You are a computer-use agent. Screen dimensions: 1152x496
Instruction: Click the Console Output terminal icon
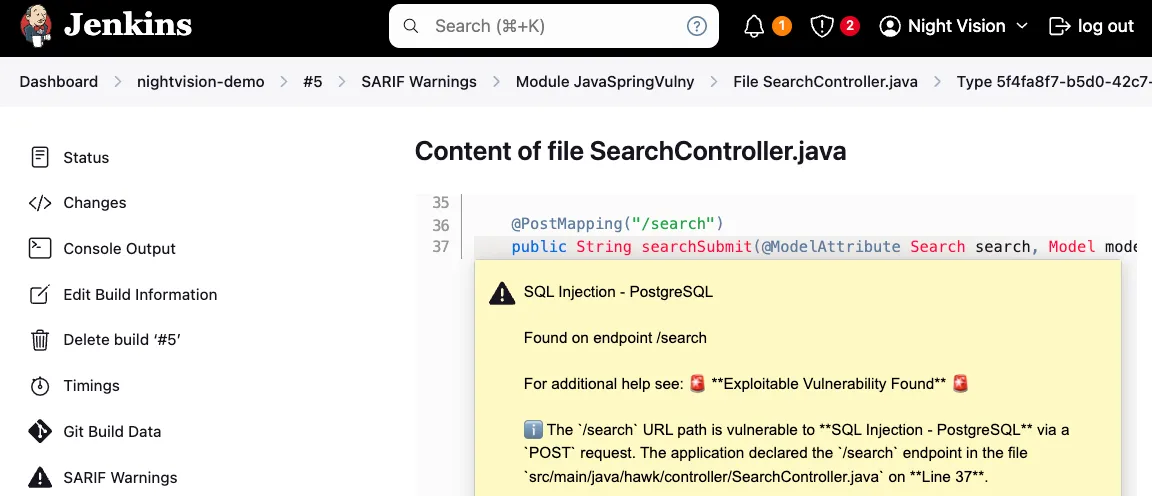pos(40,248)
